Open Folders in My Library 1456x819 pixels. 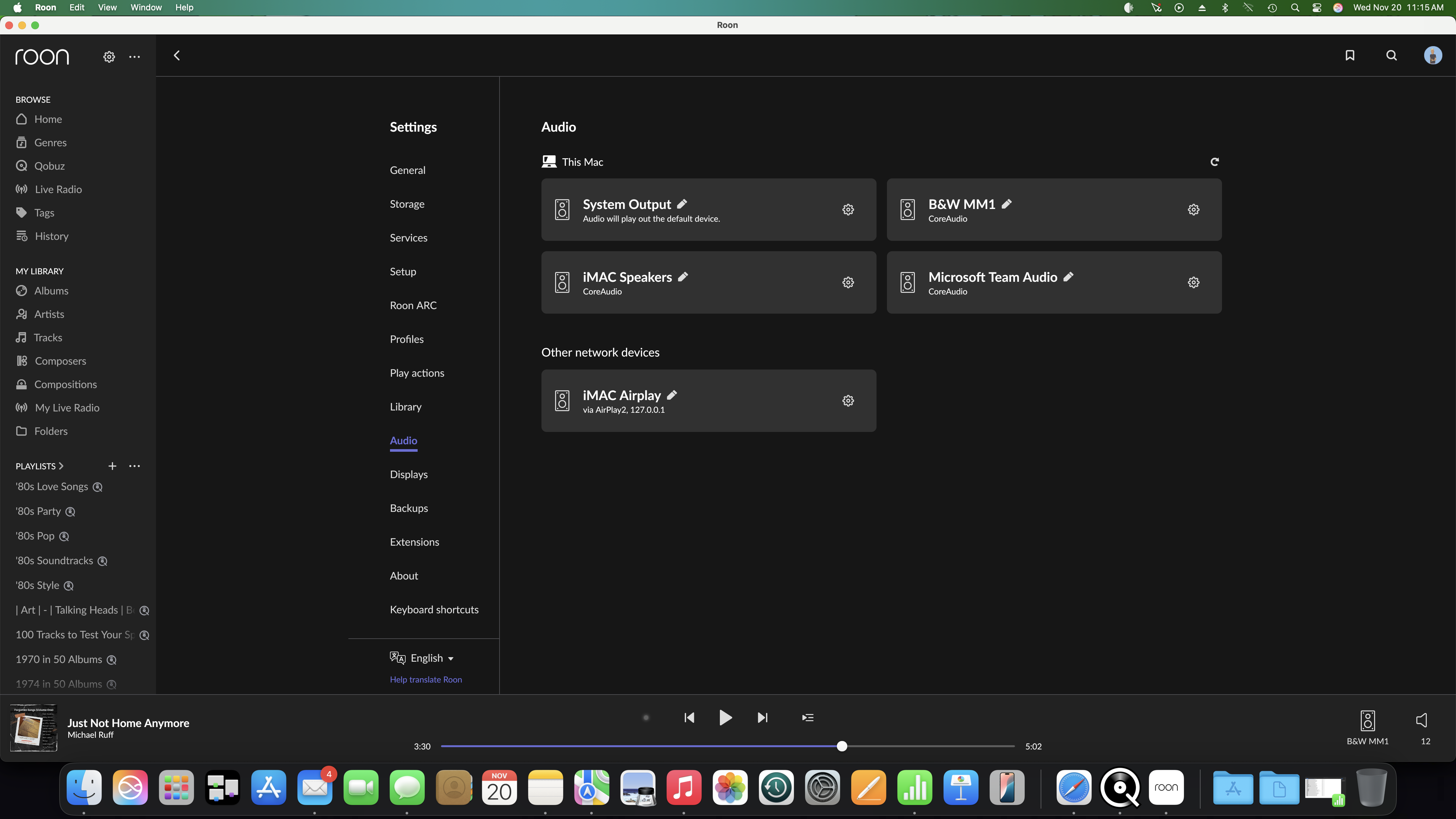pos(42,431)
